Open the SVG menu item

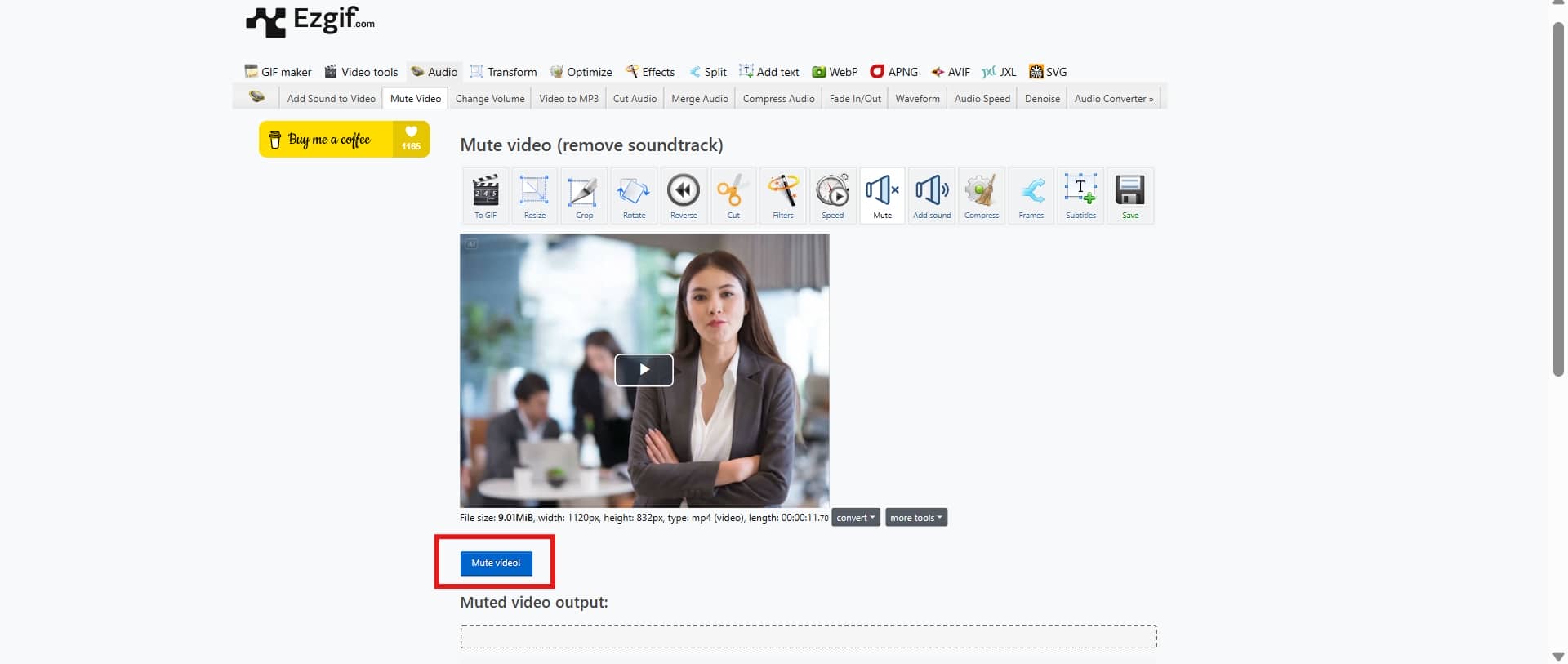(1048, 72)
